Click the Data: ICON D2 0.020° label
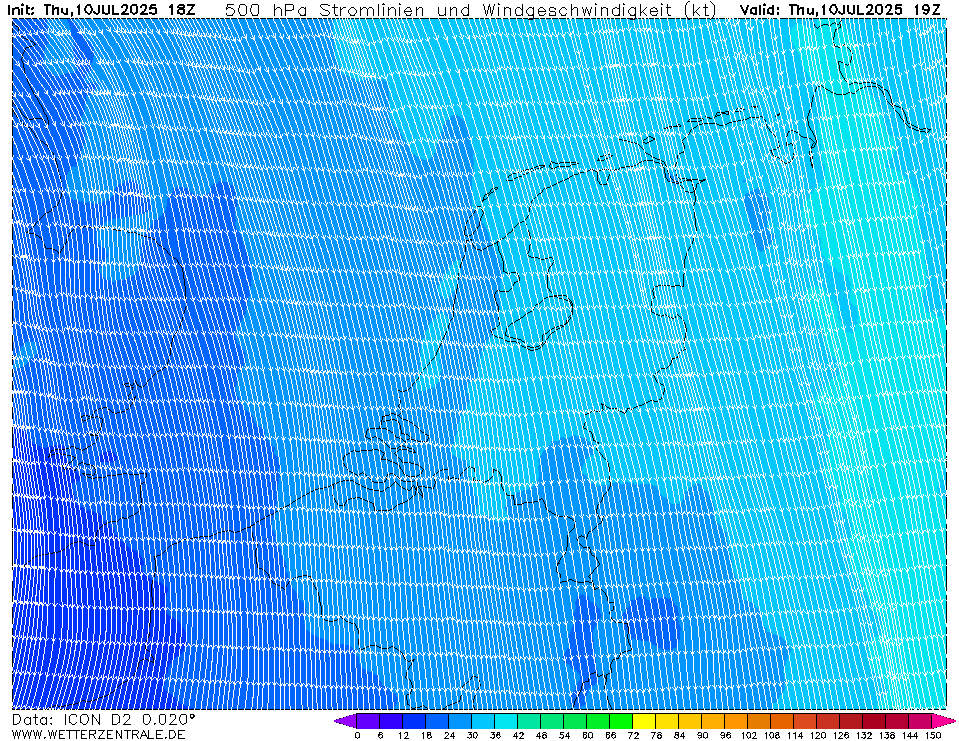 click(x=103, y=720)
